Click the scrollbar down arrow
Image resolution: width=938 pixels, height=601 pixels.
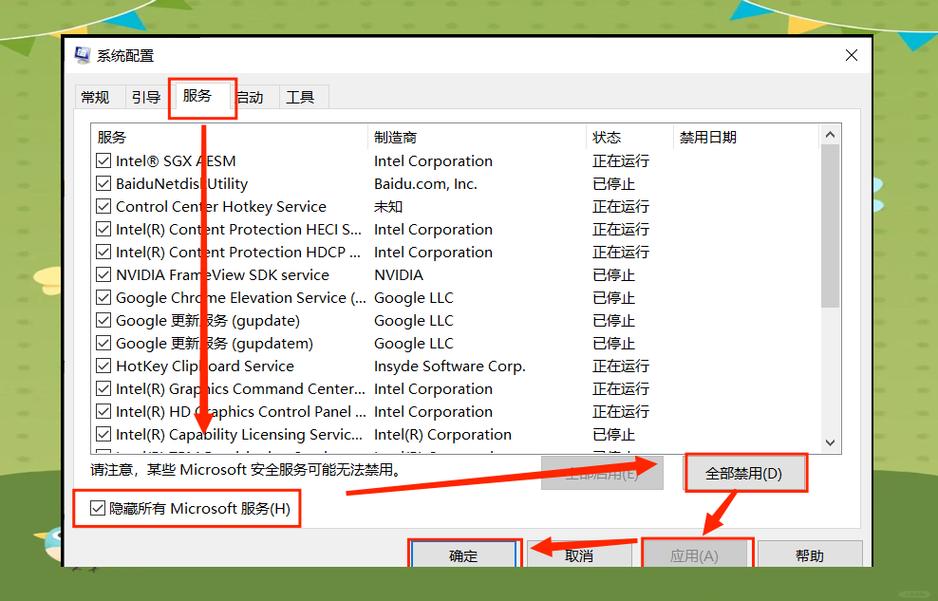(830, 442)
